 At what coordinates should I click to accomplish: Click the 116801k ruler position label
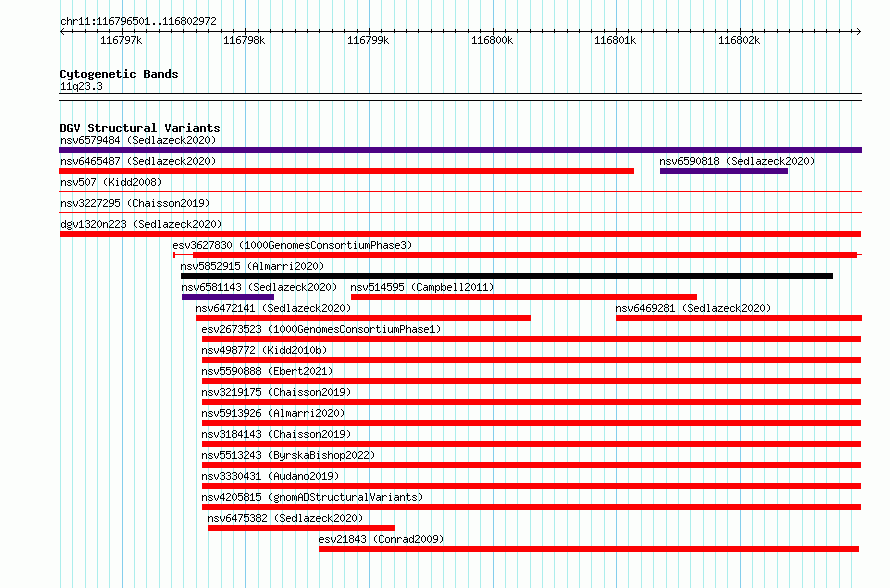pos(615,41)
